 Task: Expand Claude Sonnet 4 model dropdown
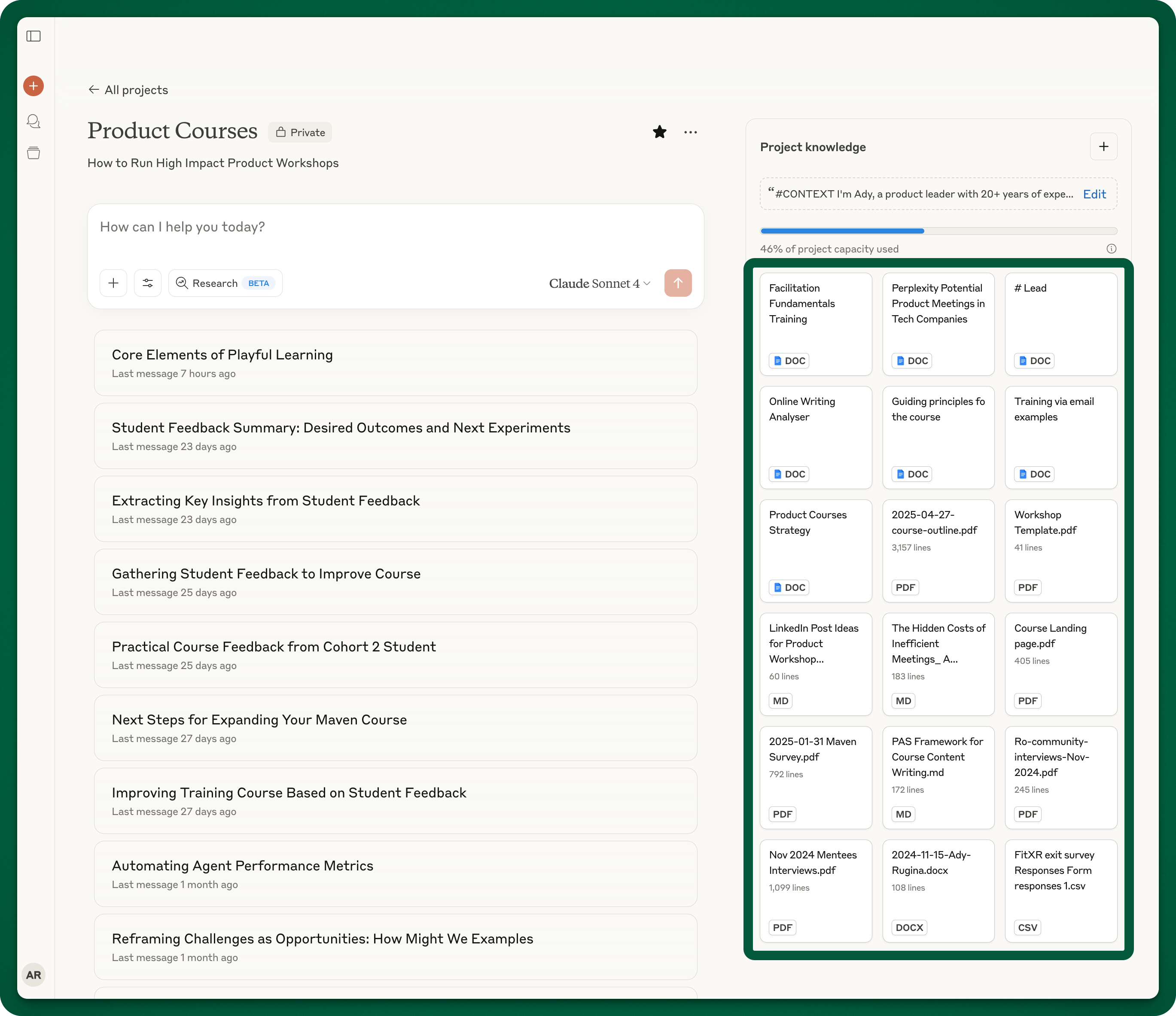pos(599,283)
